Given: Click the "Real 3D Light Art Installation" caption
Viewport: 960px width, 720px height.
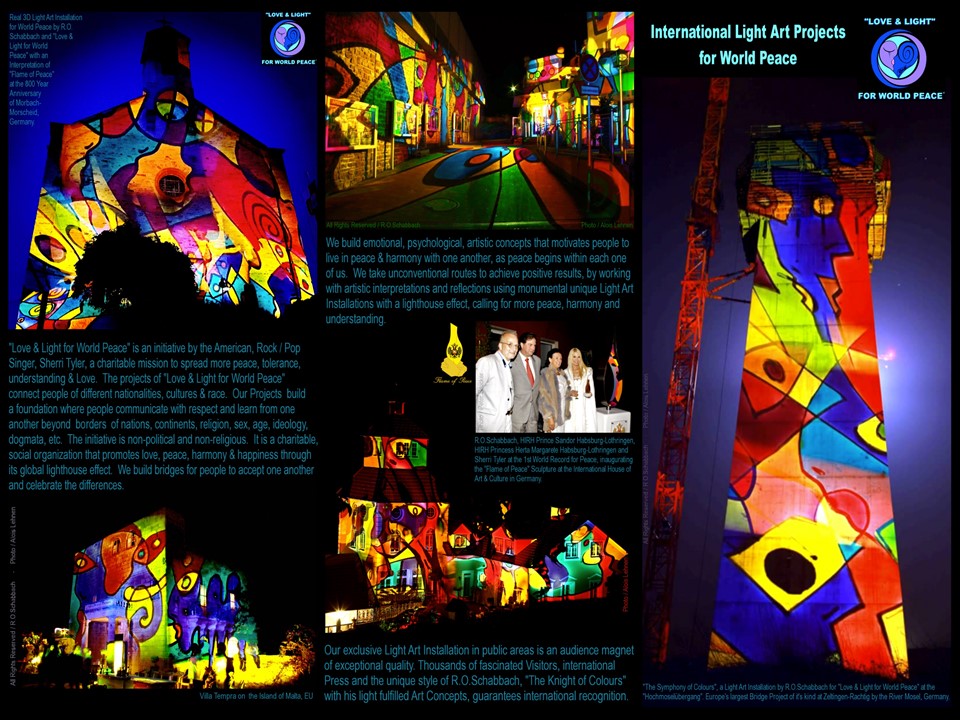Looking at the screenshot, I should coord(45,69).
